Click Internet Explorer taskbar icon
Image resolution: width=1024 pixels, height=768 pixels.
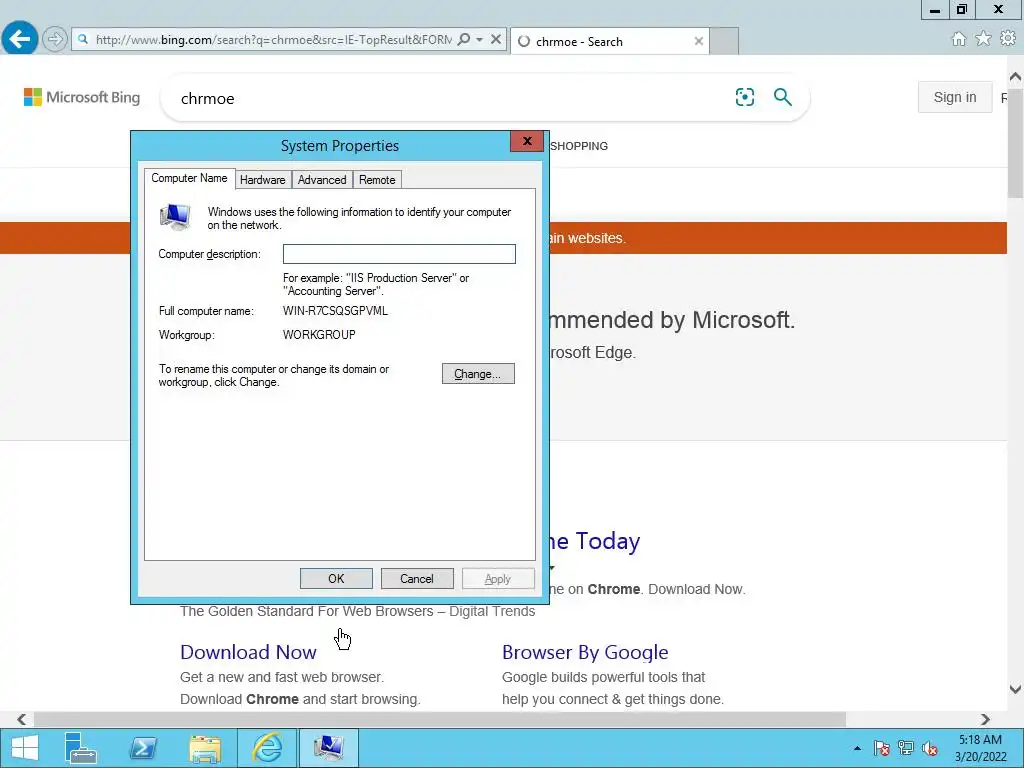pos(268,748)
